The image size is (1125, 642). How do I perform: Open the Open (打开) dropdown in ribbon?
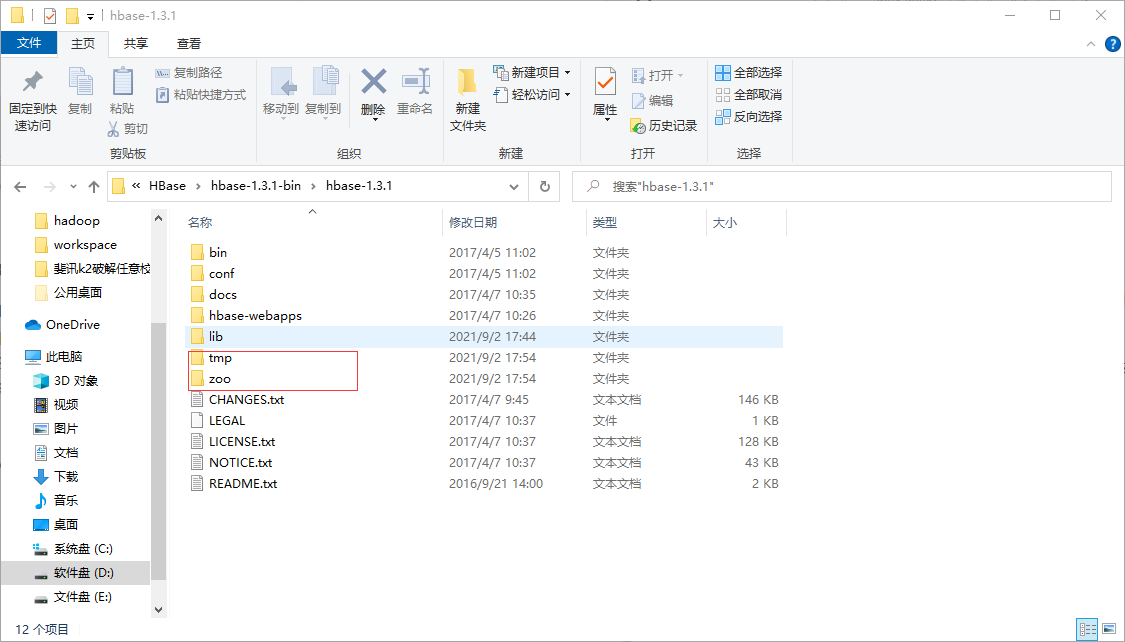(x=658, y=75)
